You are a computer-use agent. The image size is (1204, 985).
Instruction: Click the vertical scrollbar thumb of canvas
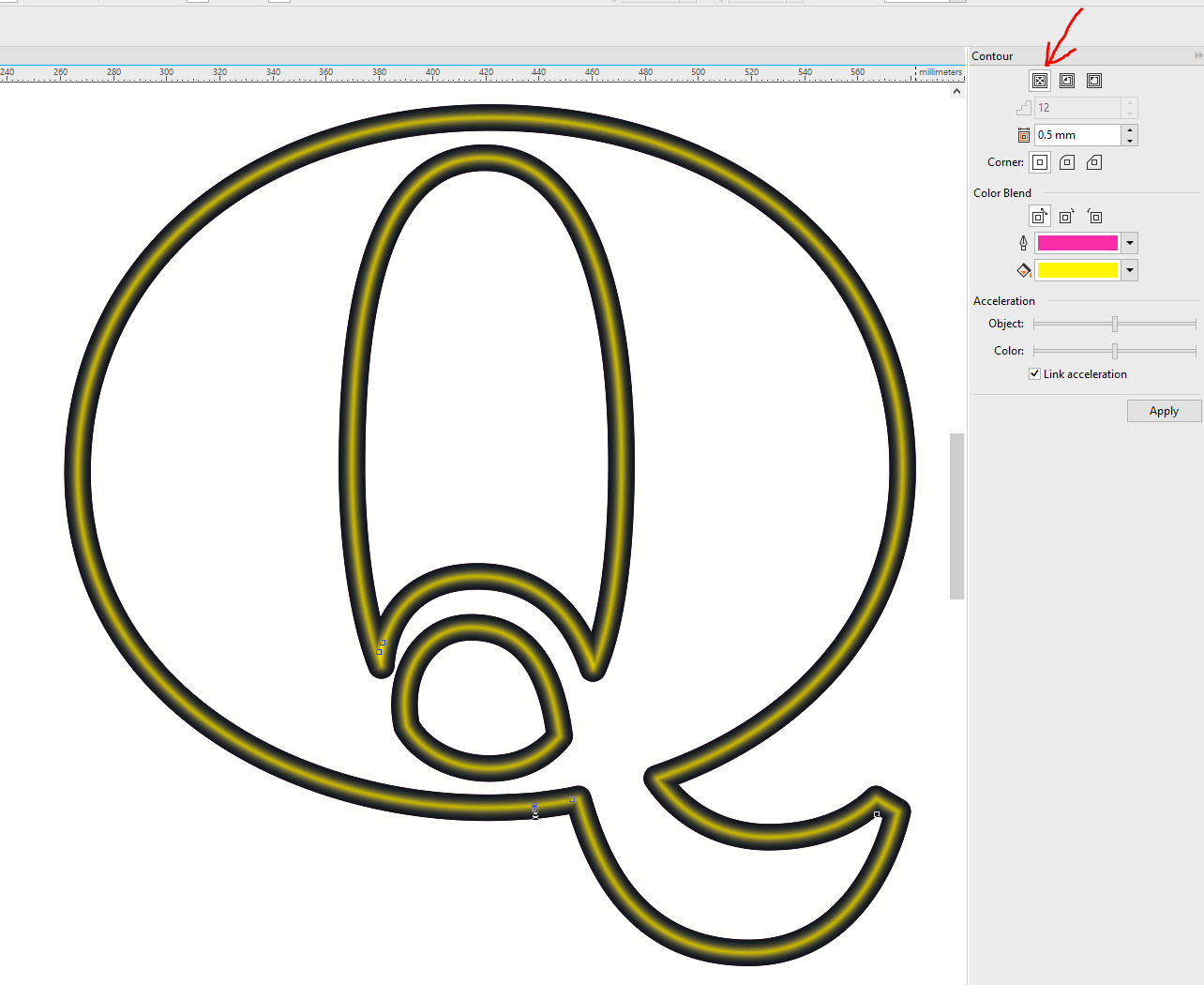(x=956, y=516)
